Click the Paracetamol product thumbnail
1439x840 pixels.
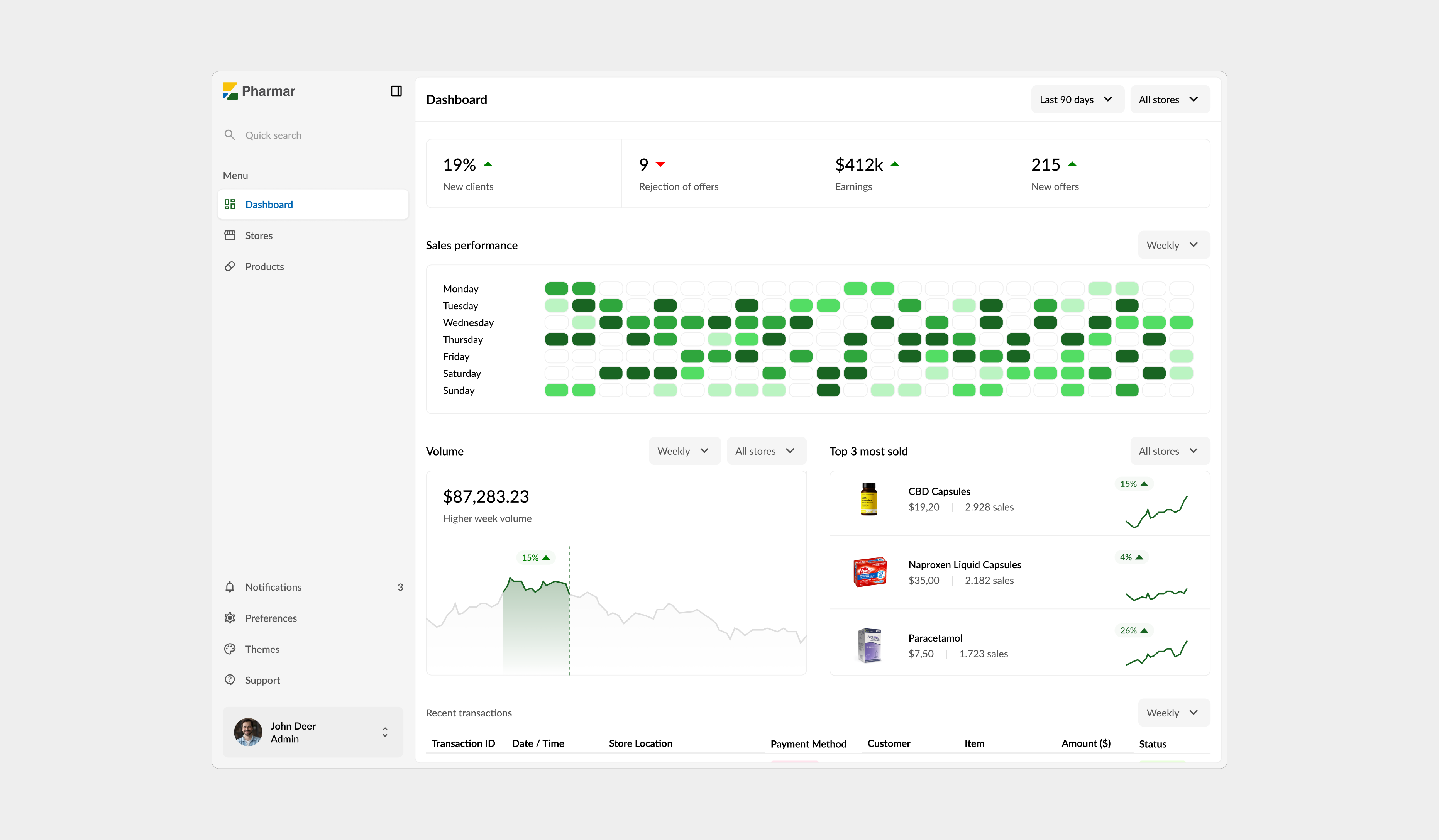(x=868, y=645)
